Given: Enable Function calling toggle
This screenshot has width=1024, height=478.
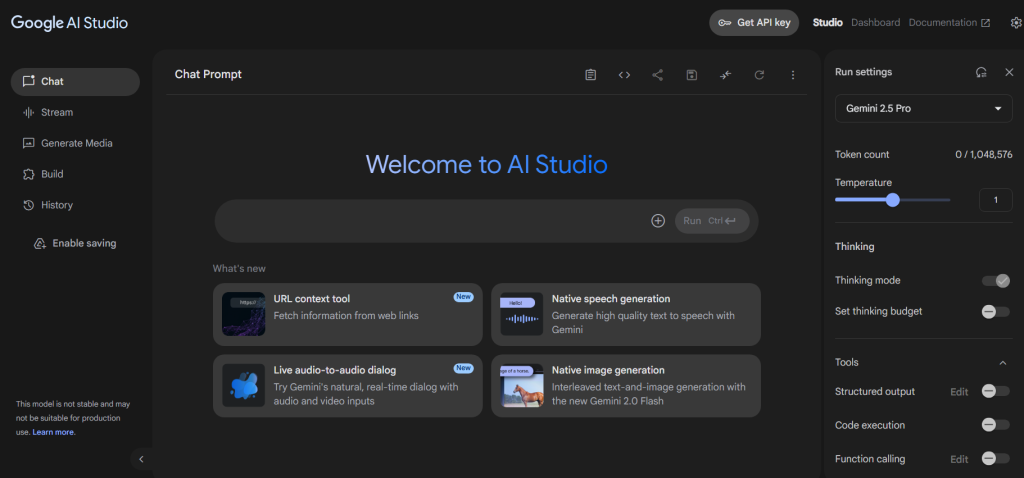Looking at the screenshot, I should pos(996,459).
